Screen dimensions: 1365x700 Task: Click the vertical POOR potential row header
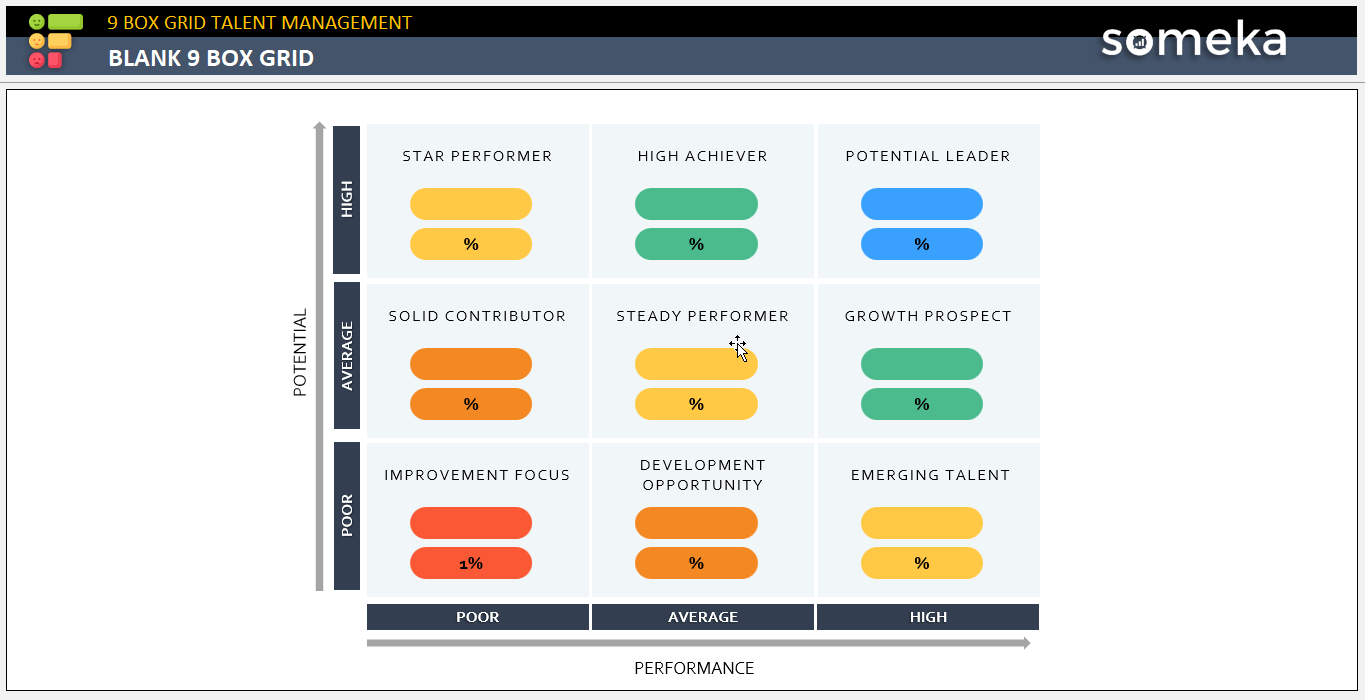347,516
